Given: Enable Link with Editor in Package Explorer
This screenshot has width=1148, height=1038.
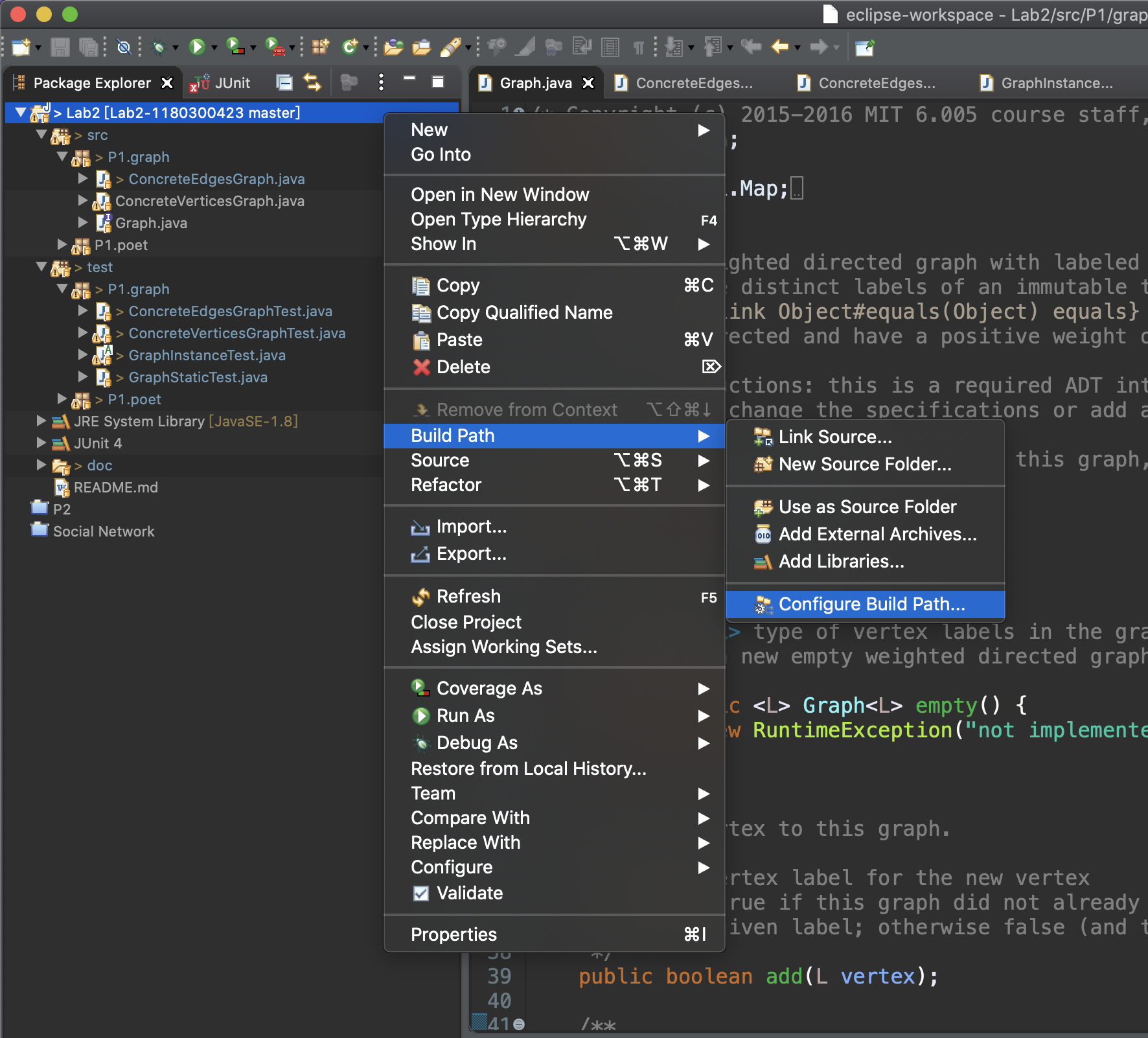Looking at the screenshot, I should [313, 82].
